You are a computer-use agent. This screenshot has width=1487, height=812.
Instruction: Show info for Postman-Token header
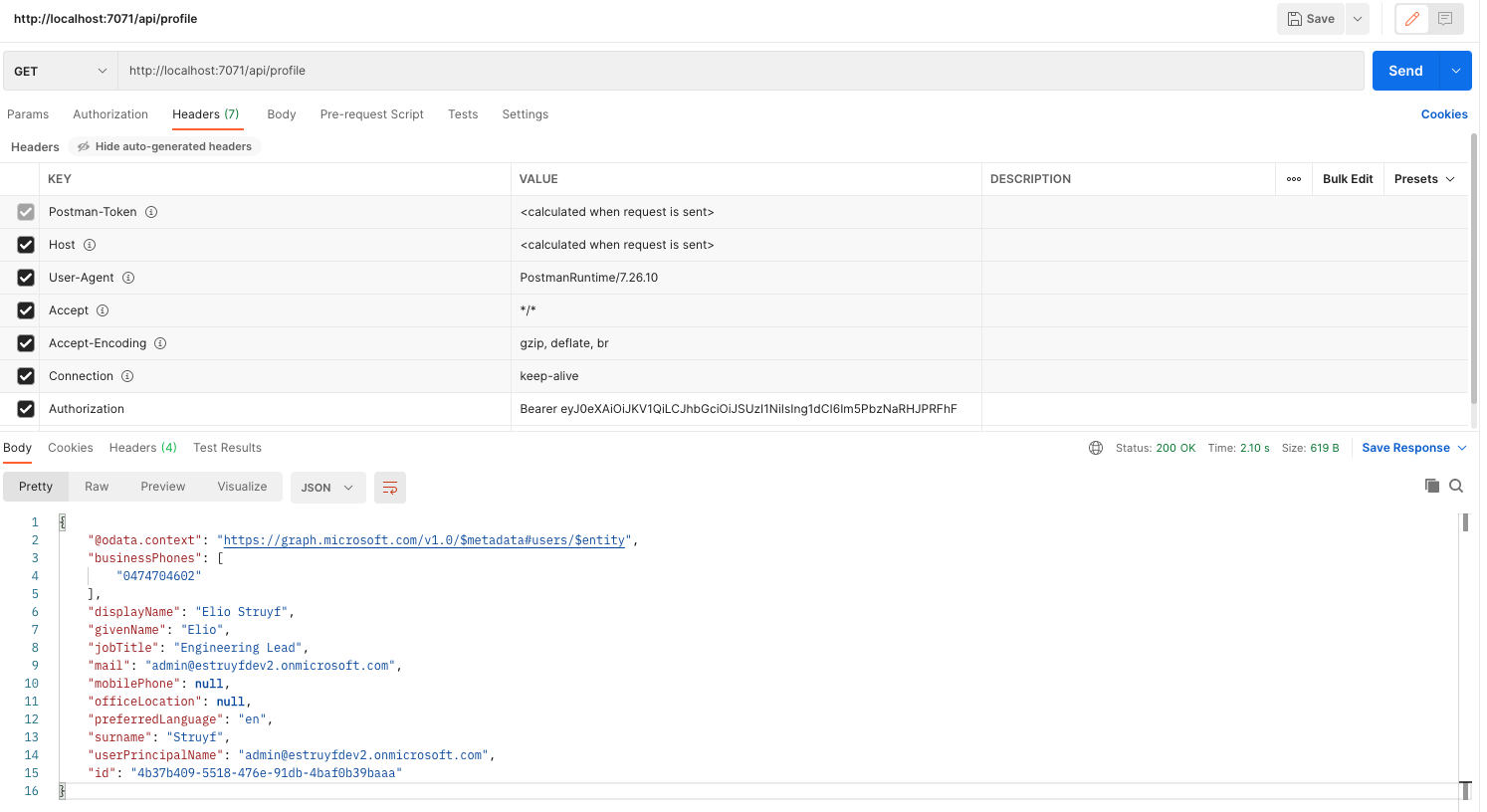point(151,212)
